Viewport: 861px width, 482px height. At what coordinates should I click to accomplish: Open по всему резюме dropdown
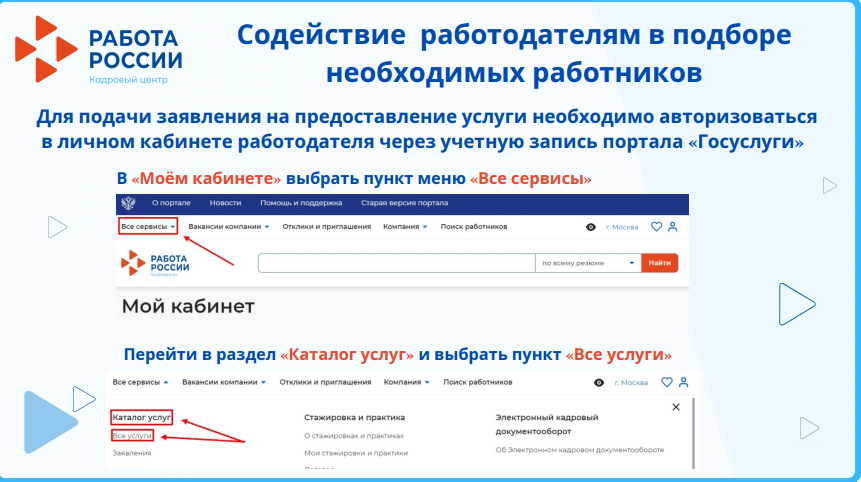[588, 263]
